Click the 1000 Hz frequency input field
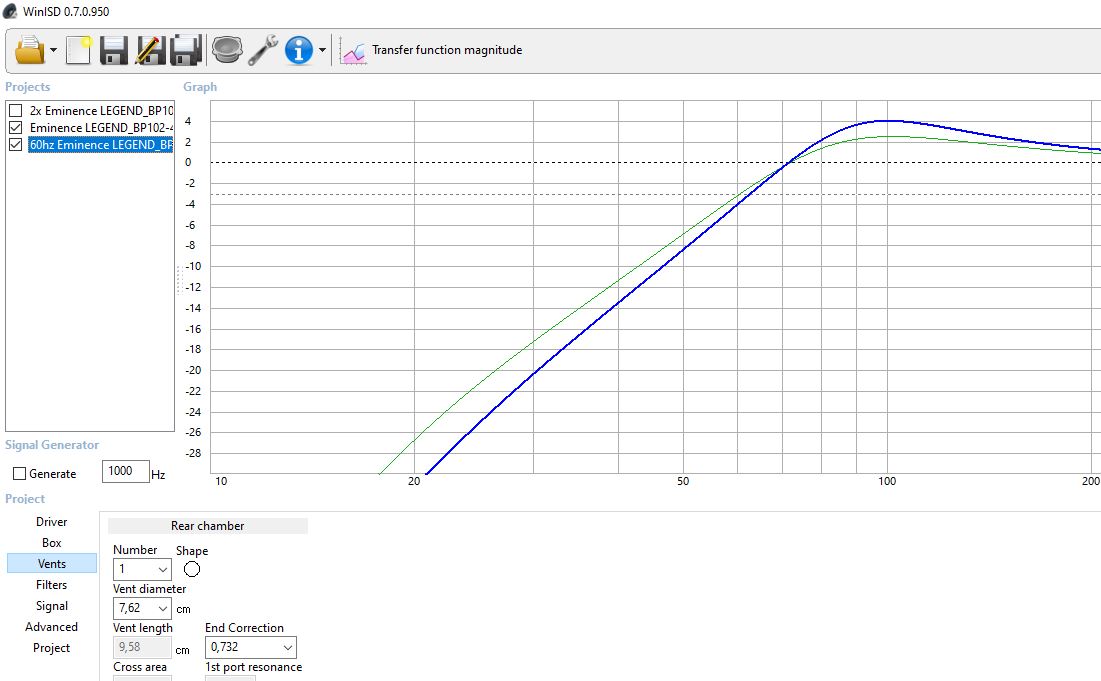 [x=126, y=471]
